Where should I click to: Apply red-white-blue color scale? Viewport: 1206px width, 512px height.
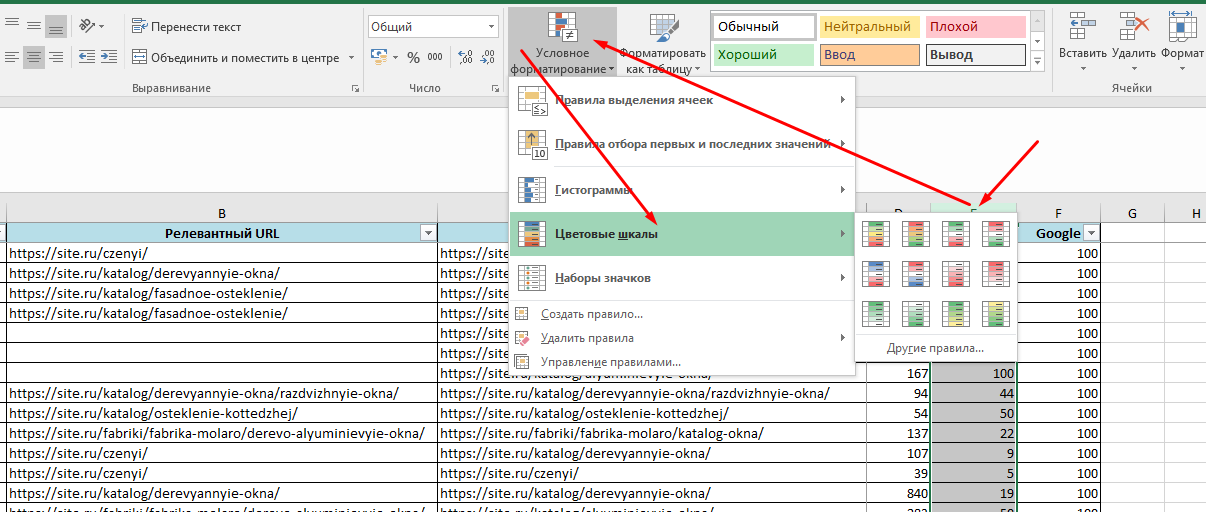[915, 273]
